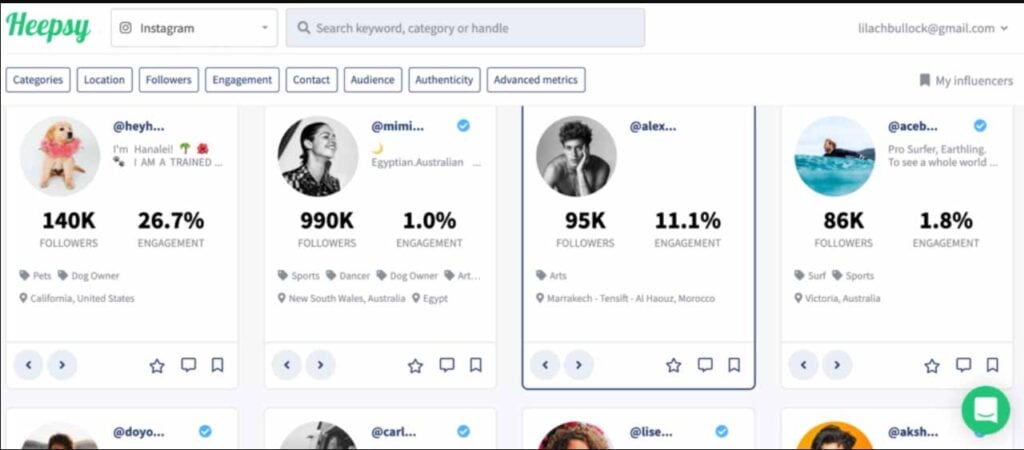This screenshot has width=1024, height=450.
Task: Click the Heepsy logo
Action: [48, 28]
